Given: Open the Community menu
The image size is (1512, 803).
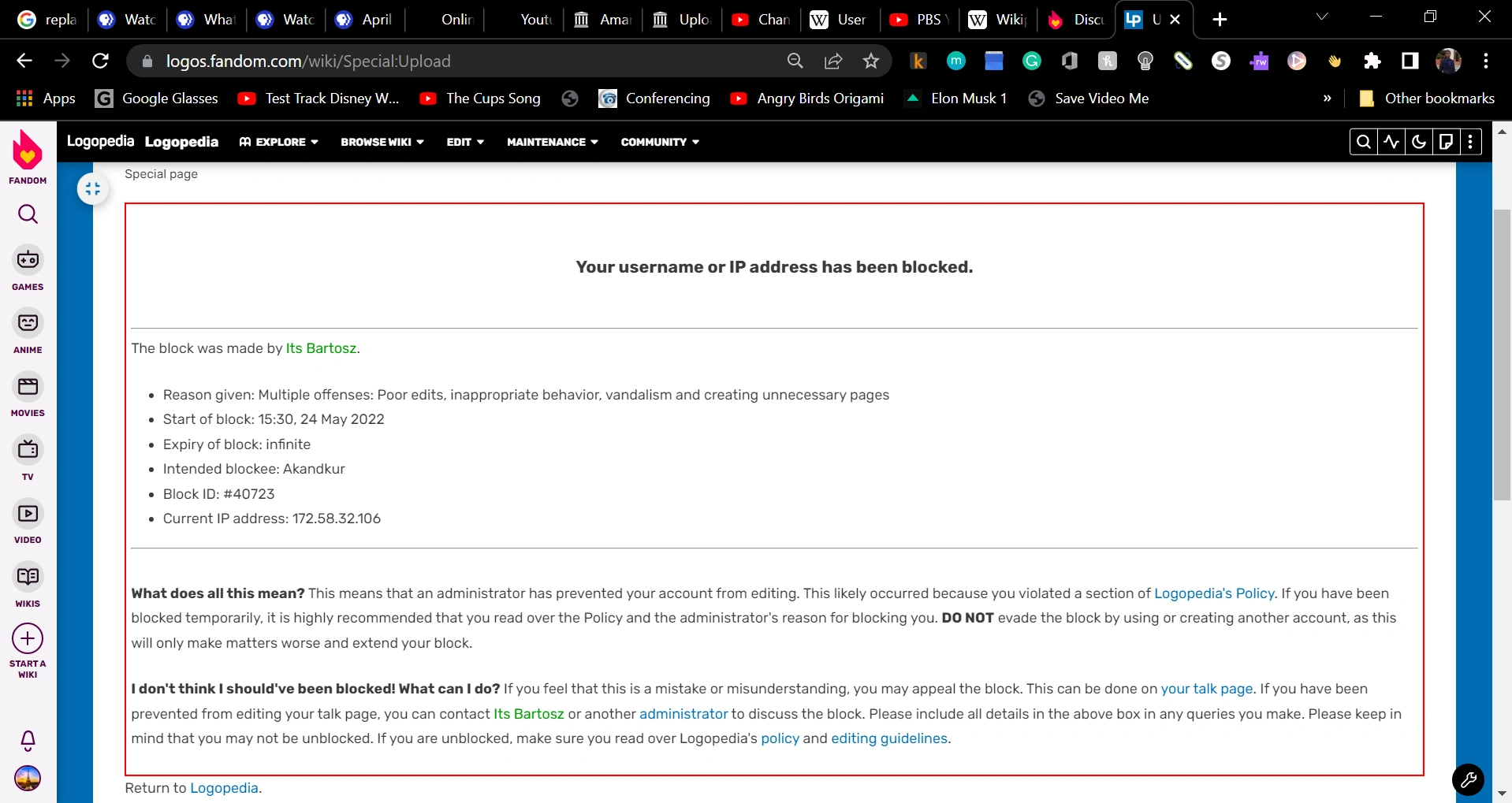Looking at the screenshot, I should 660,142.
